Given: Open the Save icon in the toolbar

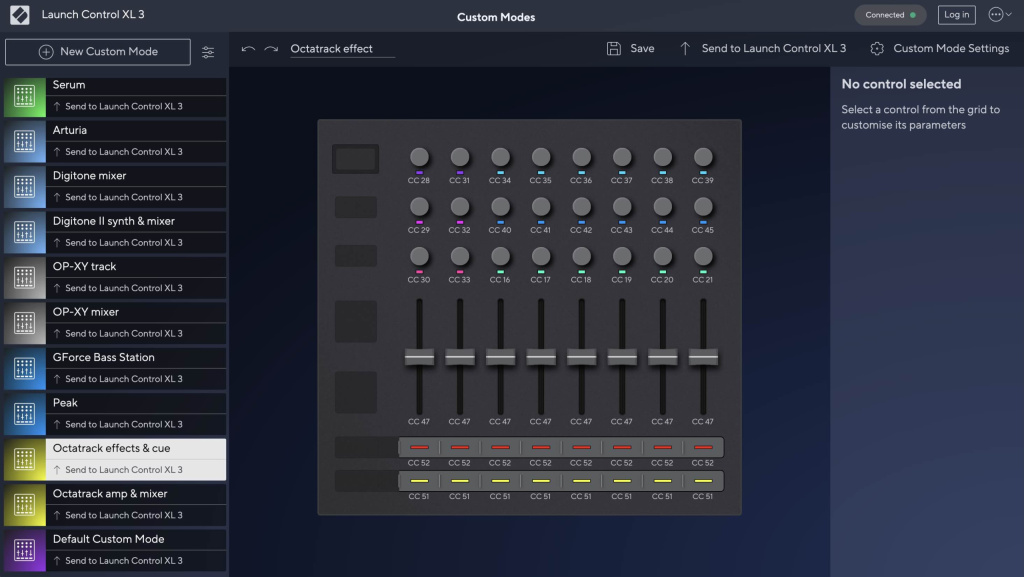Looking at the screenshot, I should coord(612,48).
